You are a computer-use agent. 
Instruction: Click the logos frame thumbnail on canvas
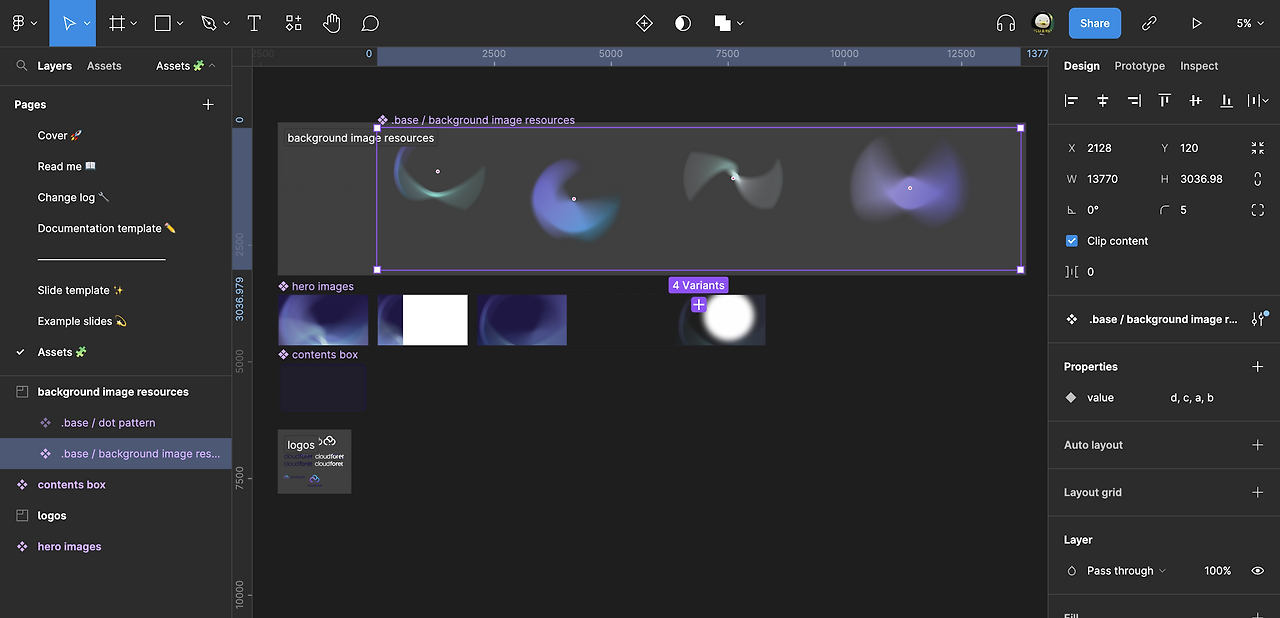tap(314, 462)
